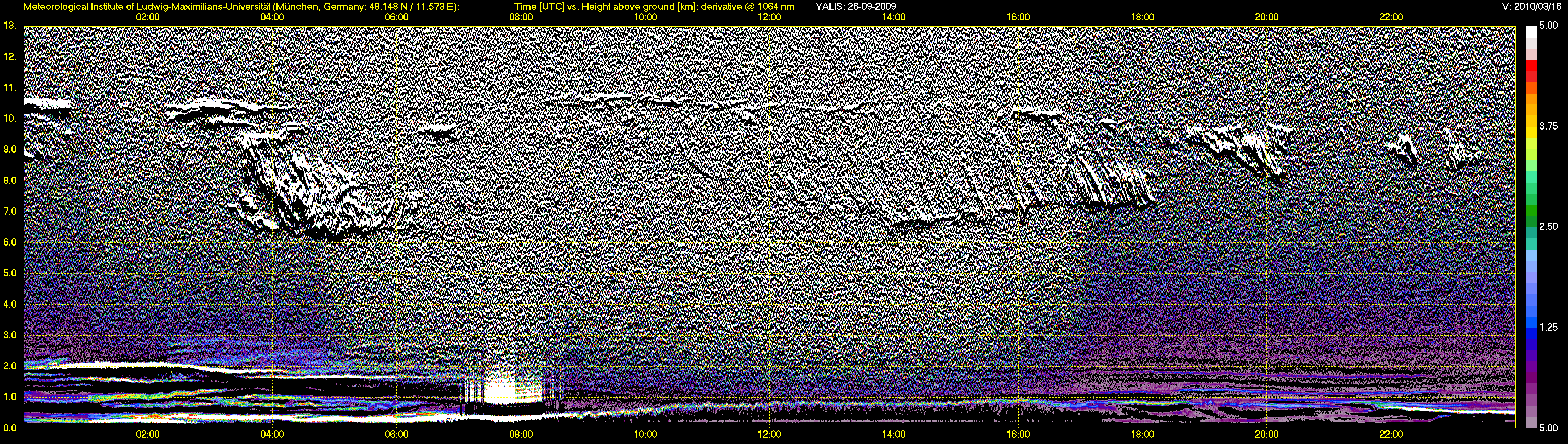Screen dimensions: 1568x444
Task: Select the 22:00 label on the upper time axis
Action: point(1391,17)
